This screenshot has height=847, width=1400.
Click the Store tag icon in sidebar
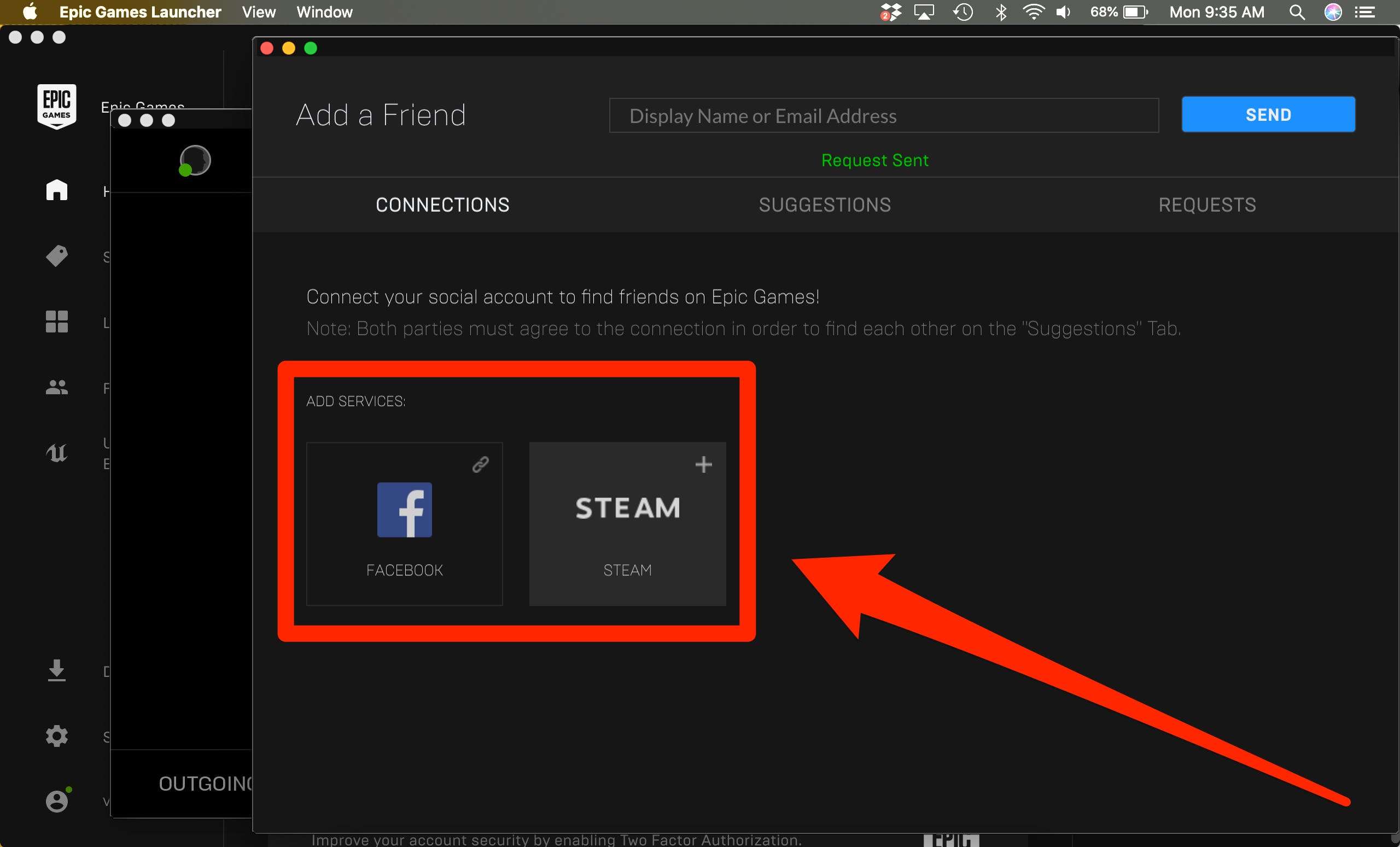pos(57,256)
